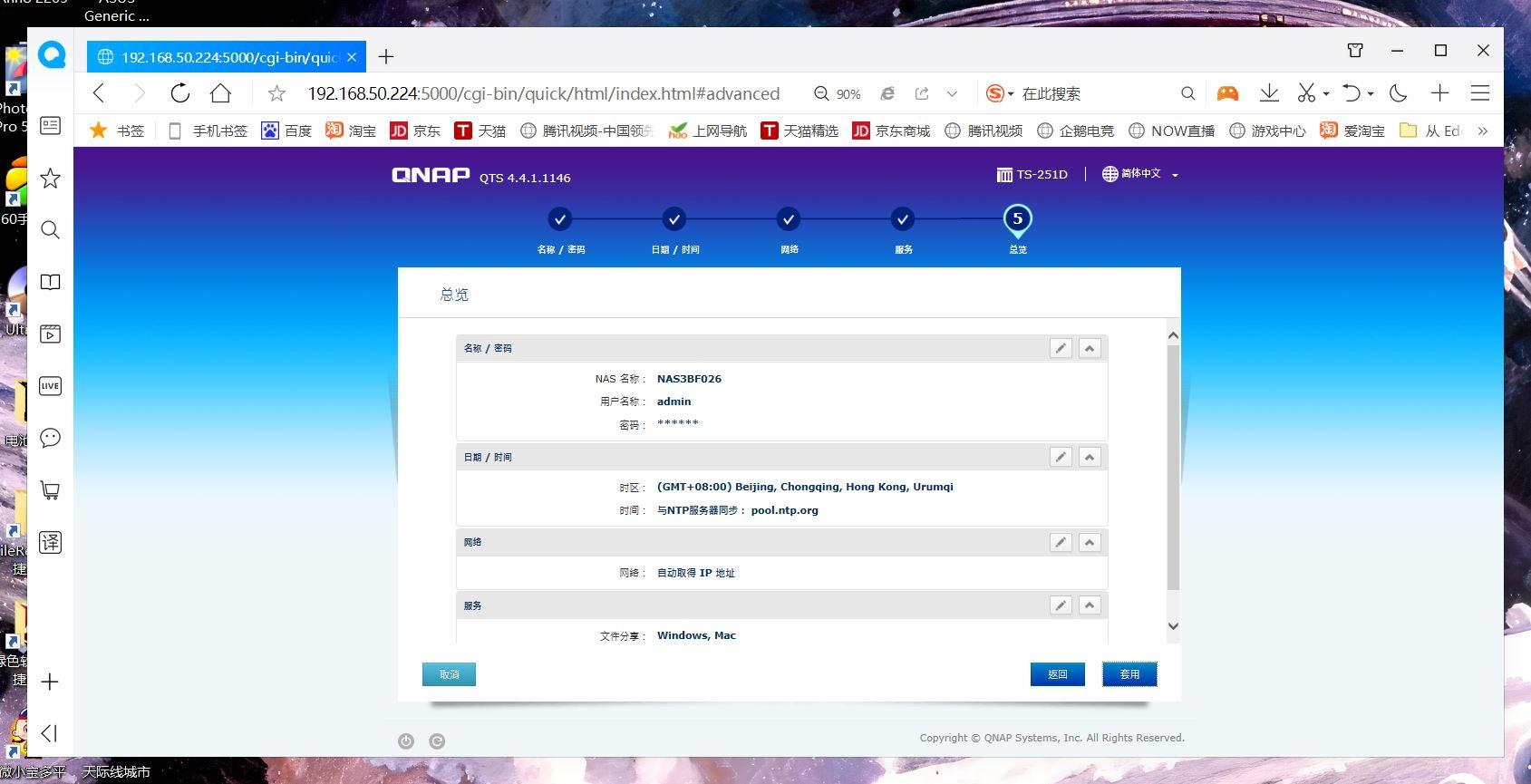Click the 套用 apply button
1531x784 pixels.
coord(1129,674)
